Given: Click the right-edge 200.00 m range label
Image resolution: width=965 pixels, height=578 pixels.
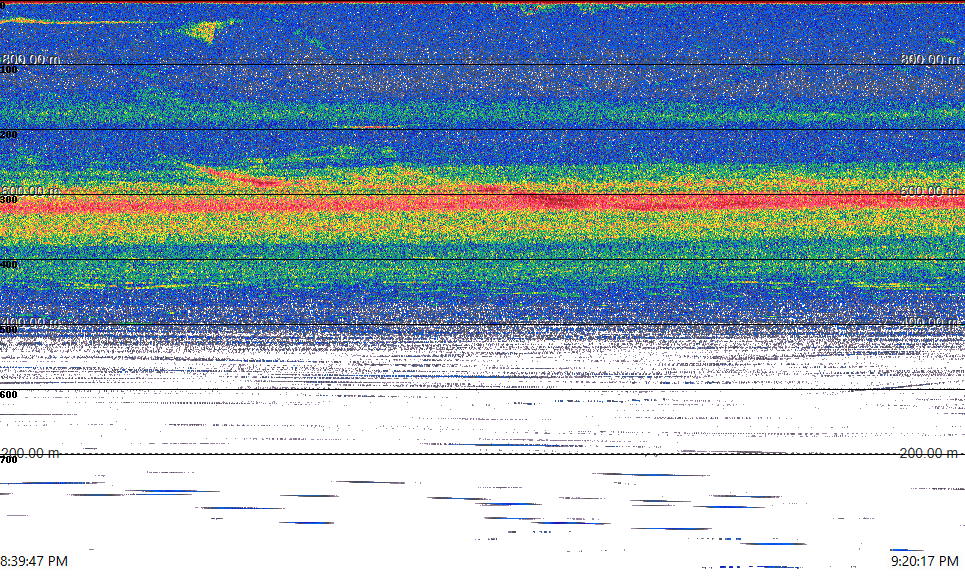Looking at the screenshot, I should point(930,453).
